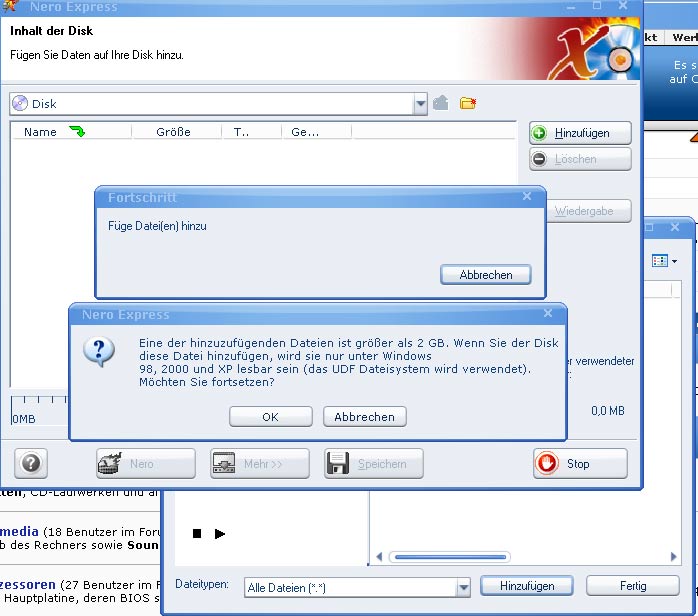Sort by the Größe column header
Viewport: 698px width, 616px height.
(176, 132)
